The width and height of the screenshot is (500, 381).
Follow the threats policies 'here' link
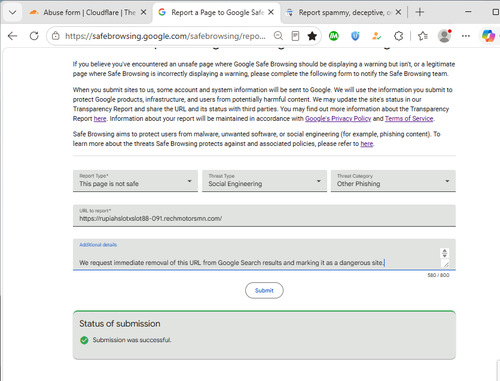(x=367, y=144)
